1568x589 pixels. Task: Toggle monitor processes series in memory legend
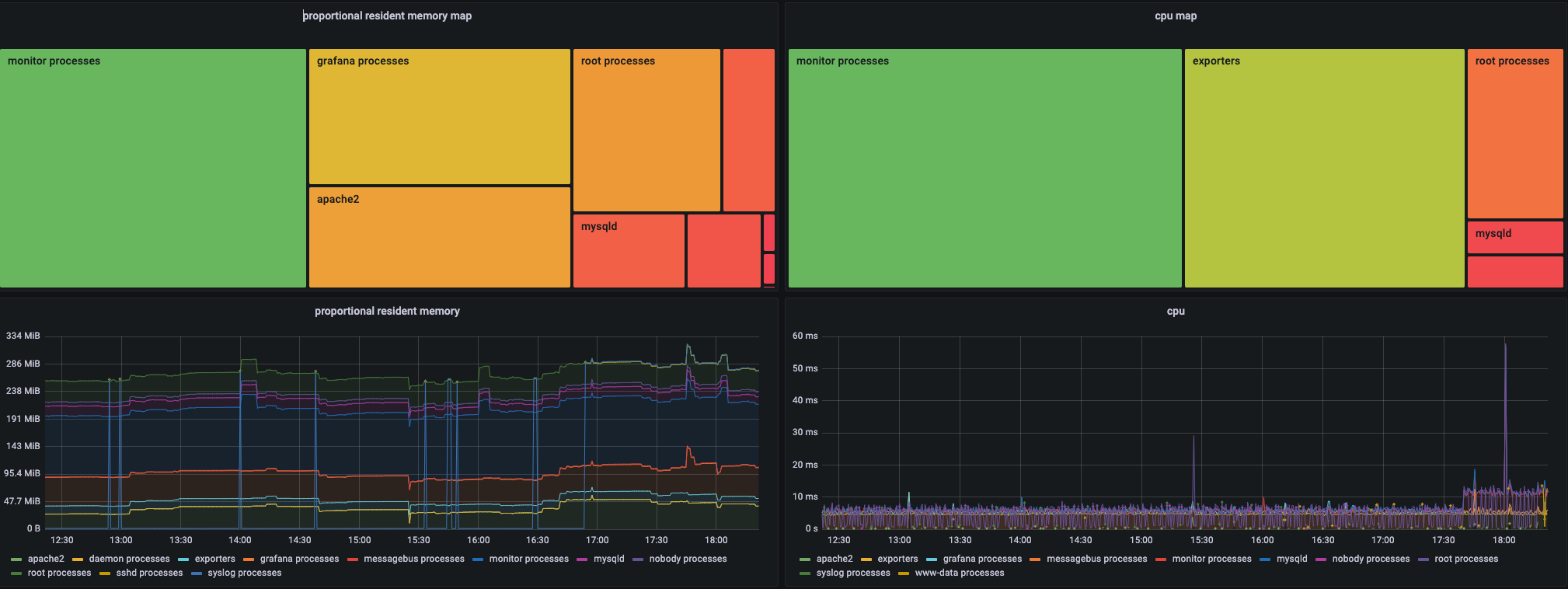pos(528,559)
